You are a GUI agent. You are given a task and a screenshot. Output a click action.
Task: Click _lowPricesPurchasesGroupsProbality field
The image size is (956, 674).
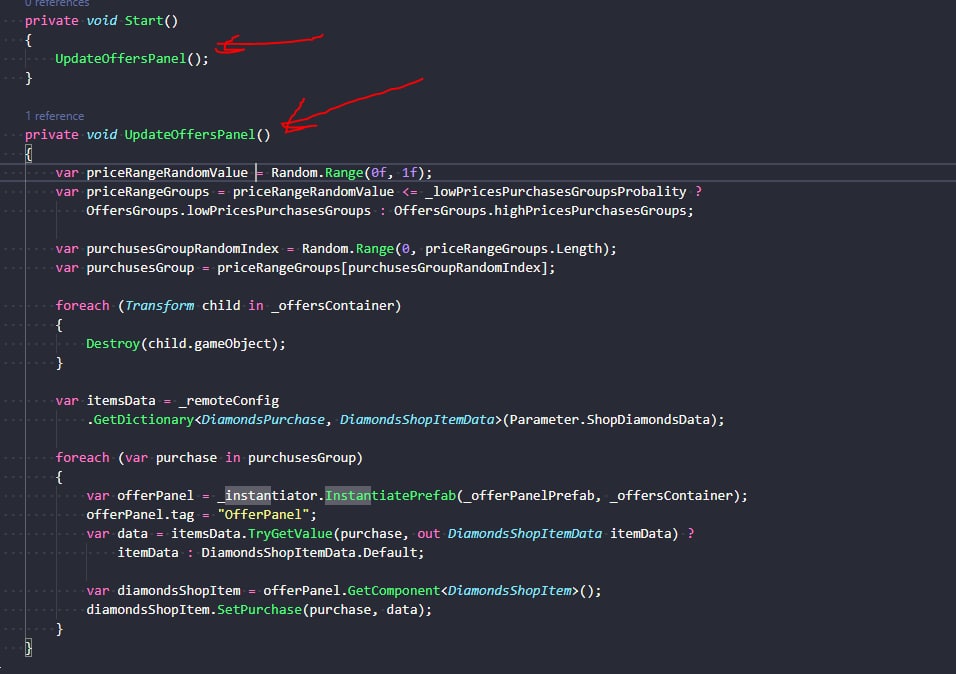tap(556, 192)
